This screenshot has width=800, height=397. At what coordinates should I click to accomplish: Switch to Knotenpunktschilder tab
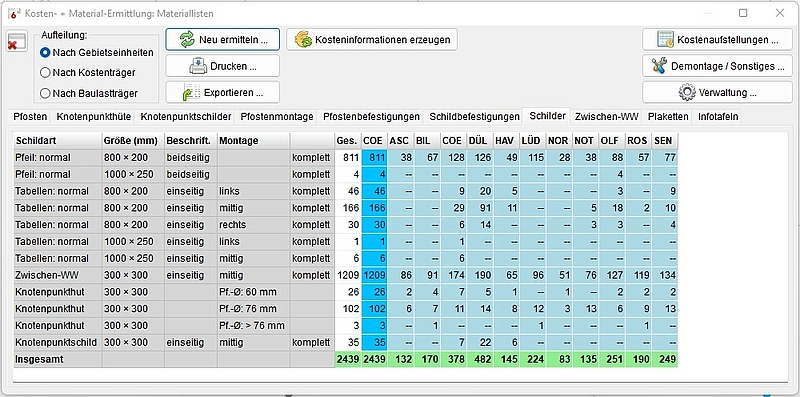[x=186, y=117]
